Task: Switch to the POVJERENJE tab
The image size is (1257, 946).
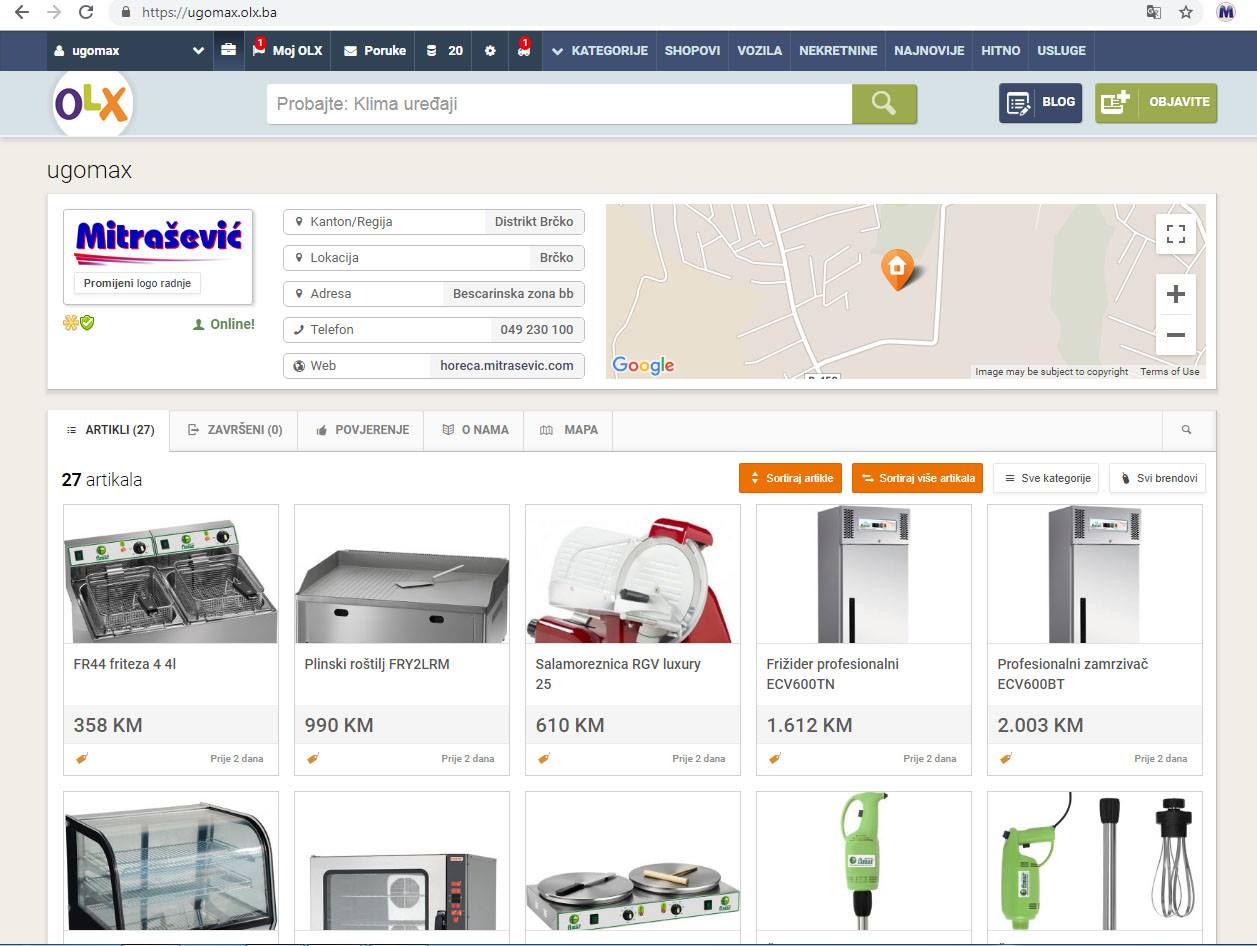Action: point(361,430)
